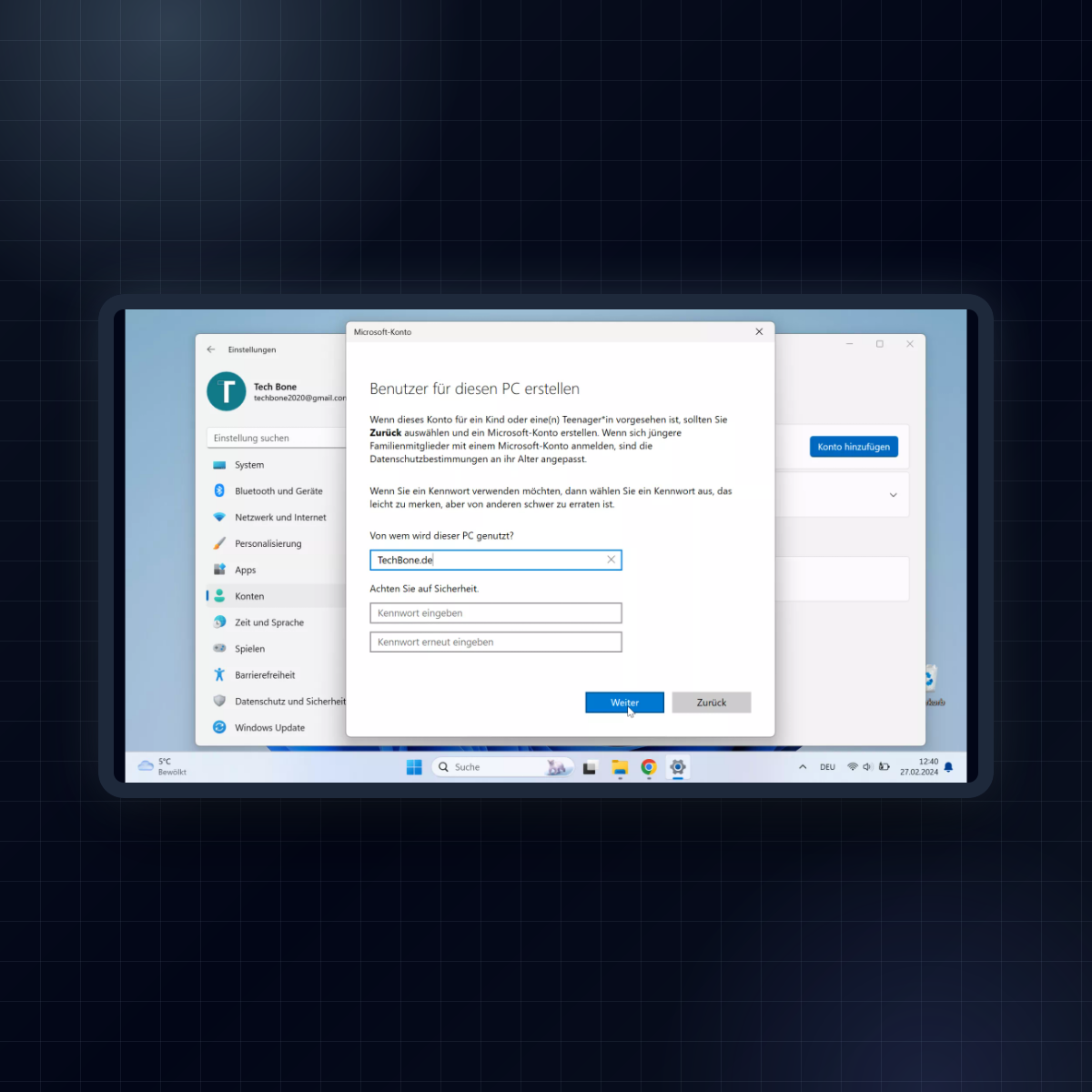This screenshot has height=1092, width=1092.
Task: Open the battery tray icon
Action: click(x=884, y=767)
